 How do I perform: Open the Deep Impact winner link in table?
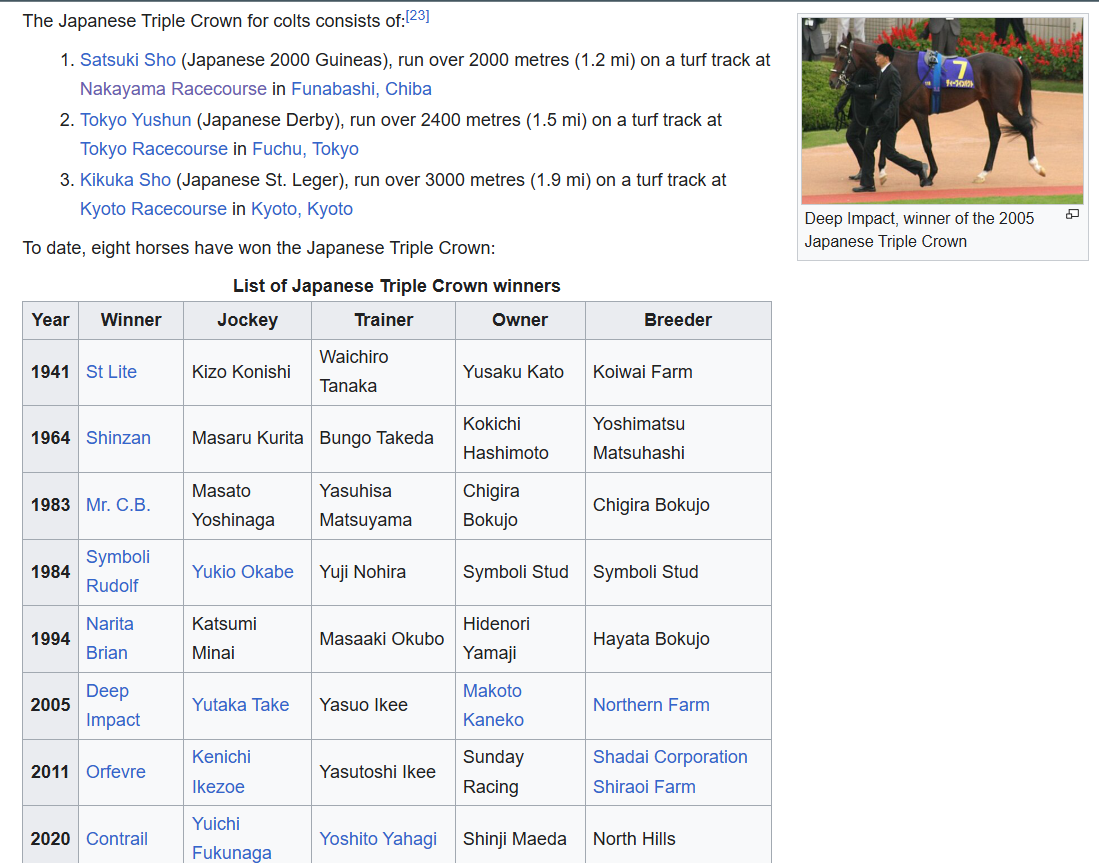pos(113,705)
